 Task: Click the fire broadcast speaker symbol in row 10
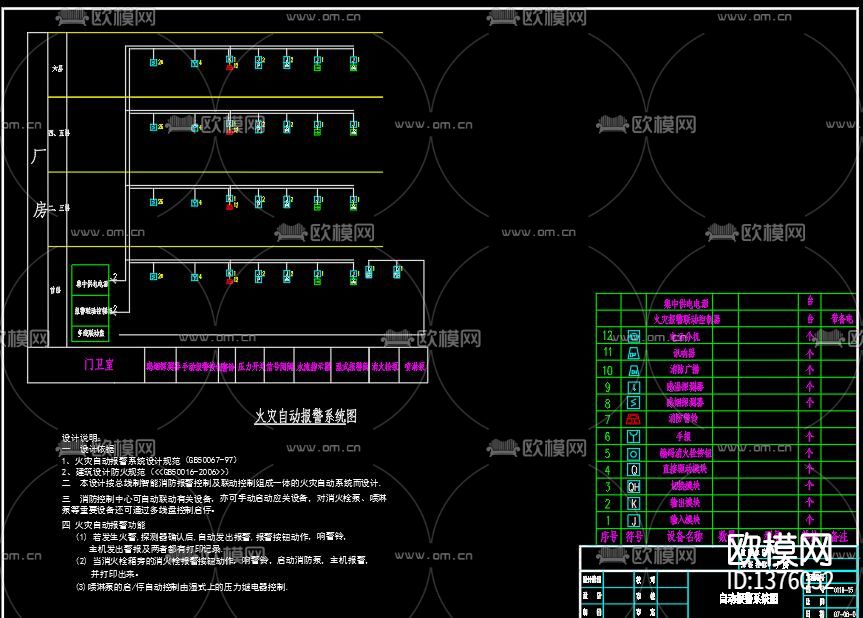point(632,370)
